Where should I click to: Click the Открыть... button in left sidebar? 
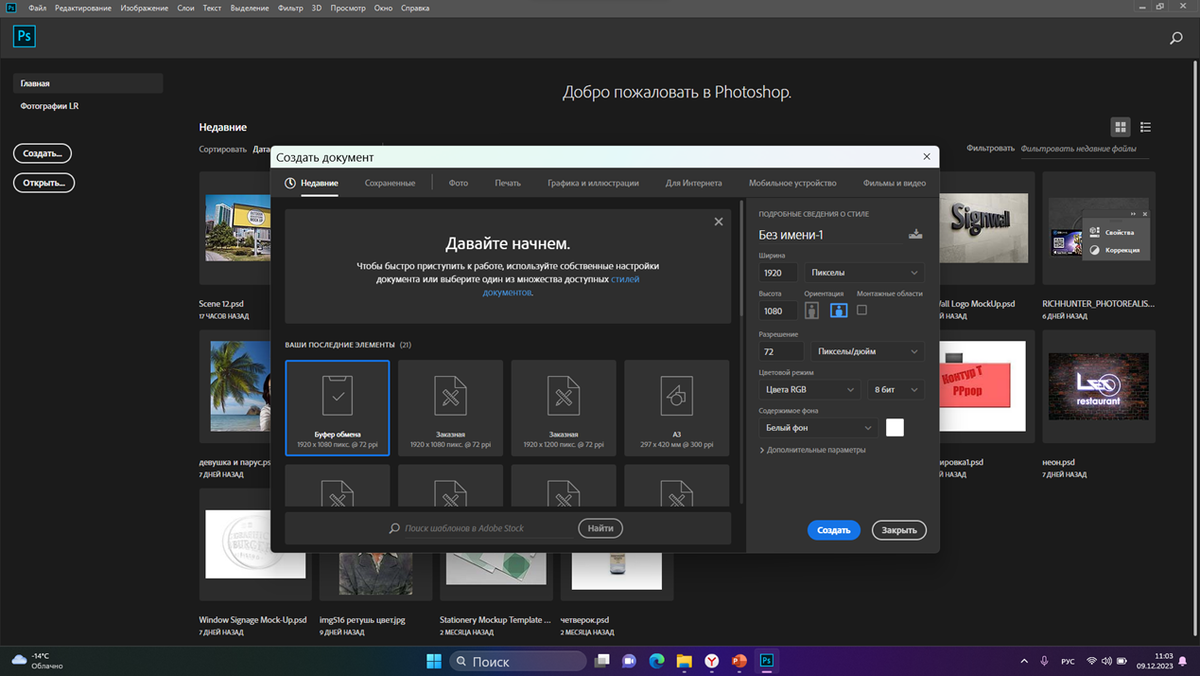click(43, 183)
